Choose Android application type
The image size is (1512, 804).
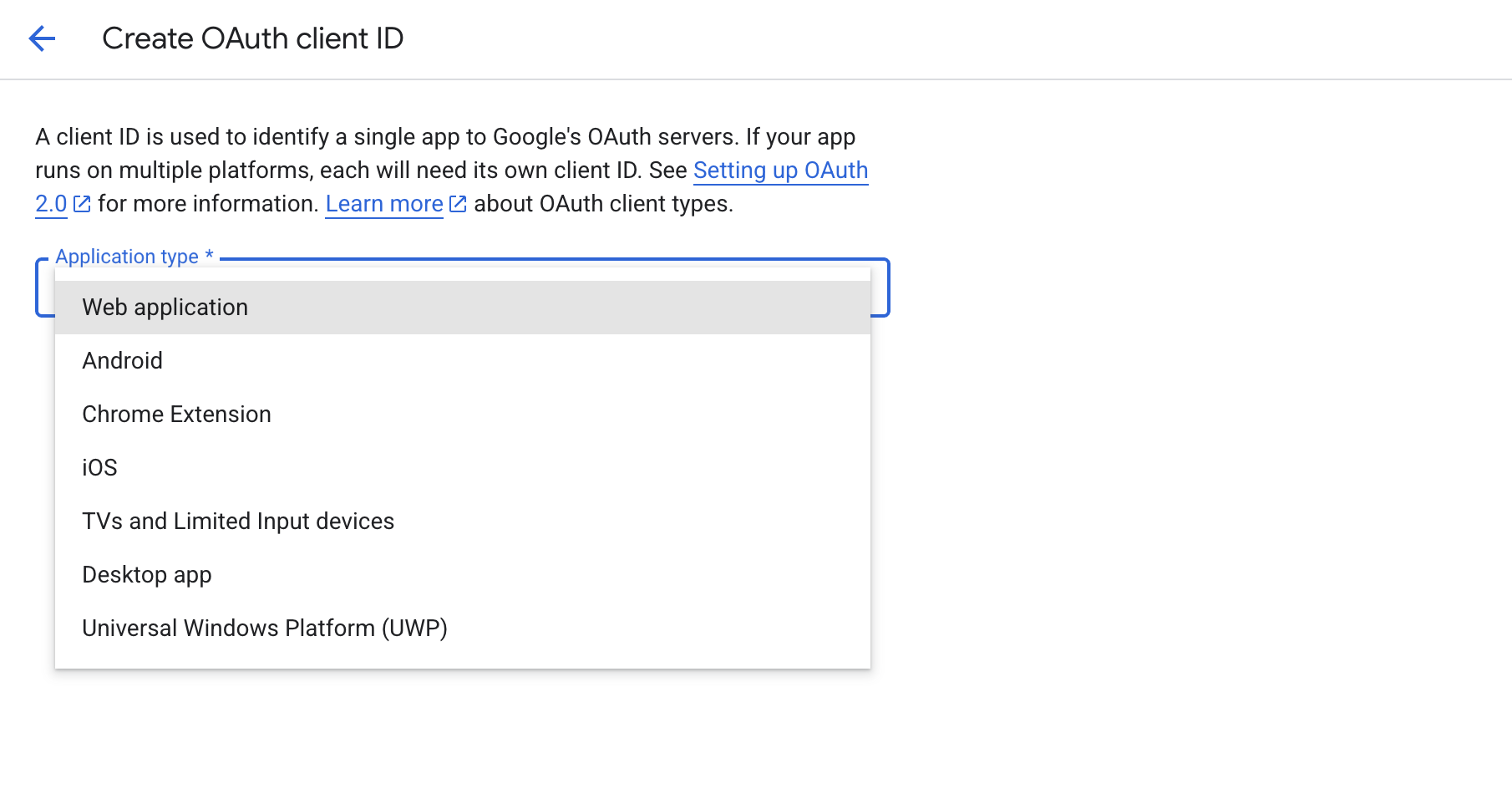coord(463,361)
